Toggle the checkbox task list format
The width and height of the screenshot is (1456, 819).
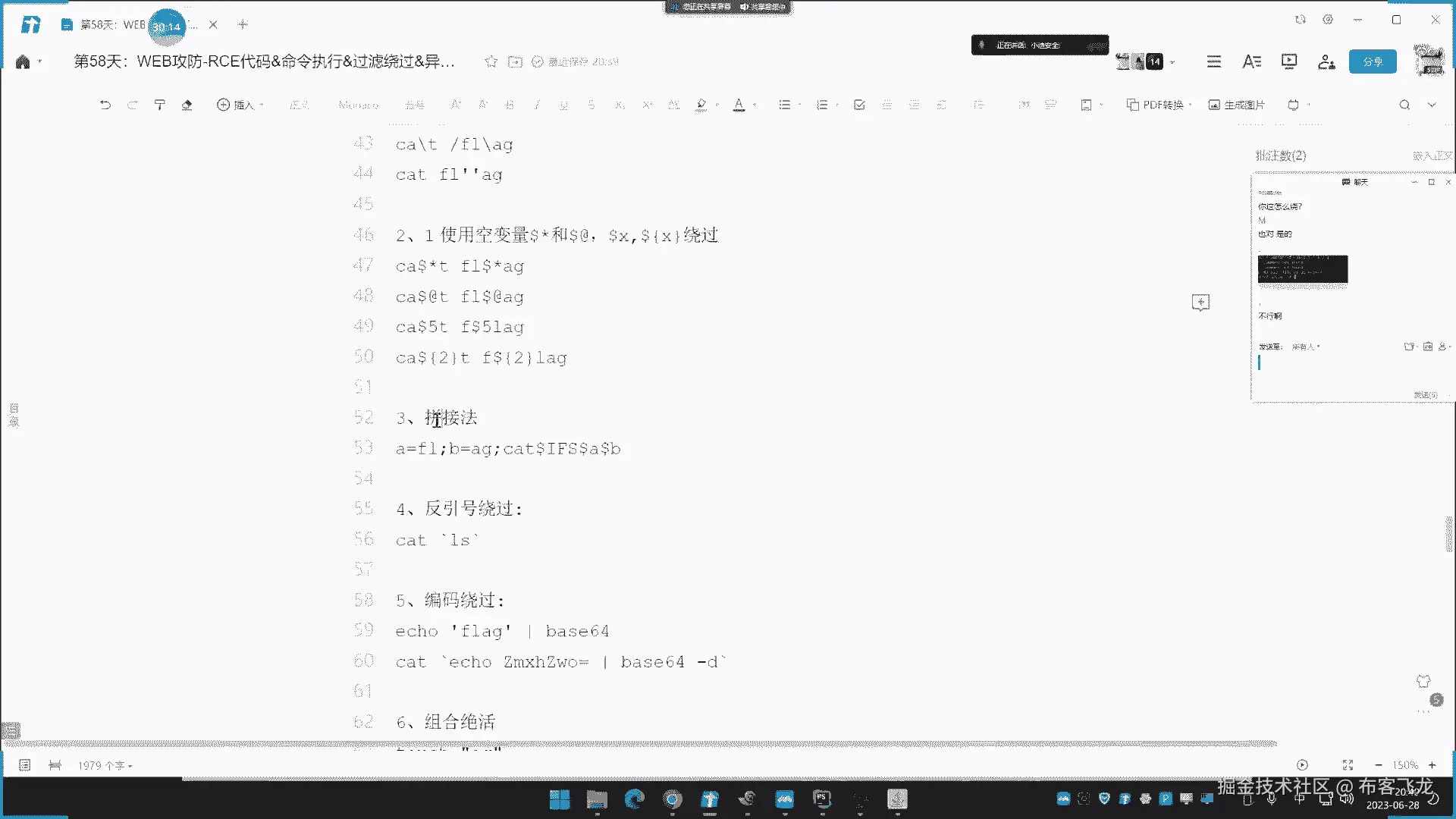(859, 105)
